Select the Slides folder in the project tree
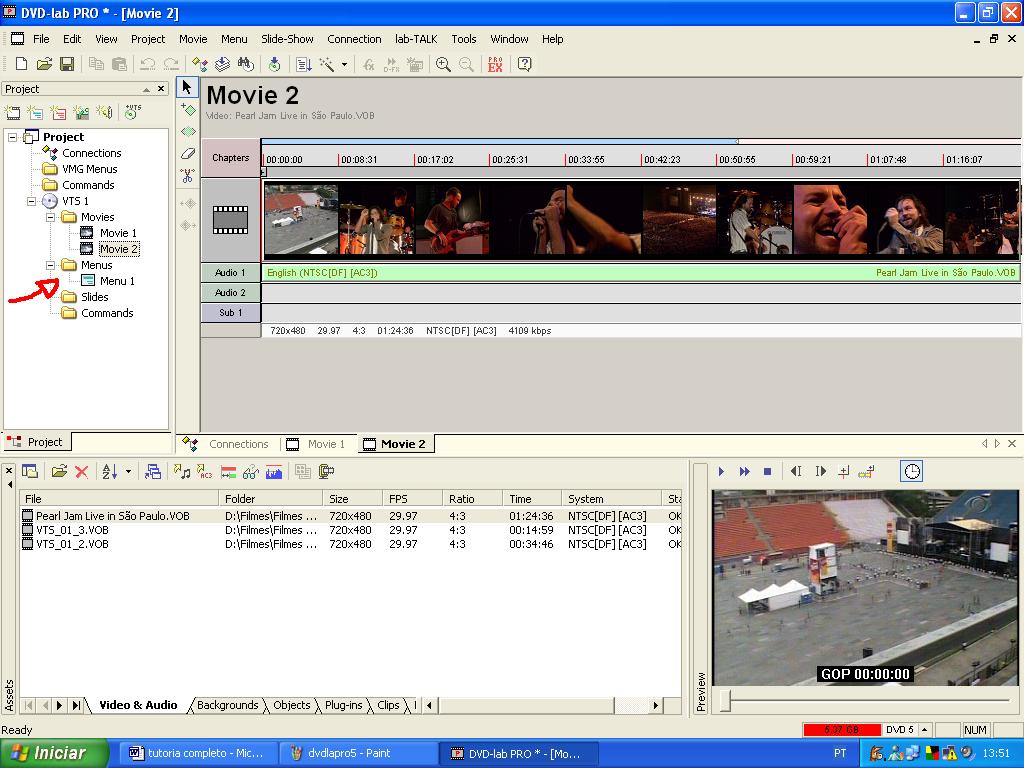Viewport: 1024px width, 768px height. tap(95, 297)
